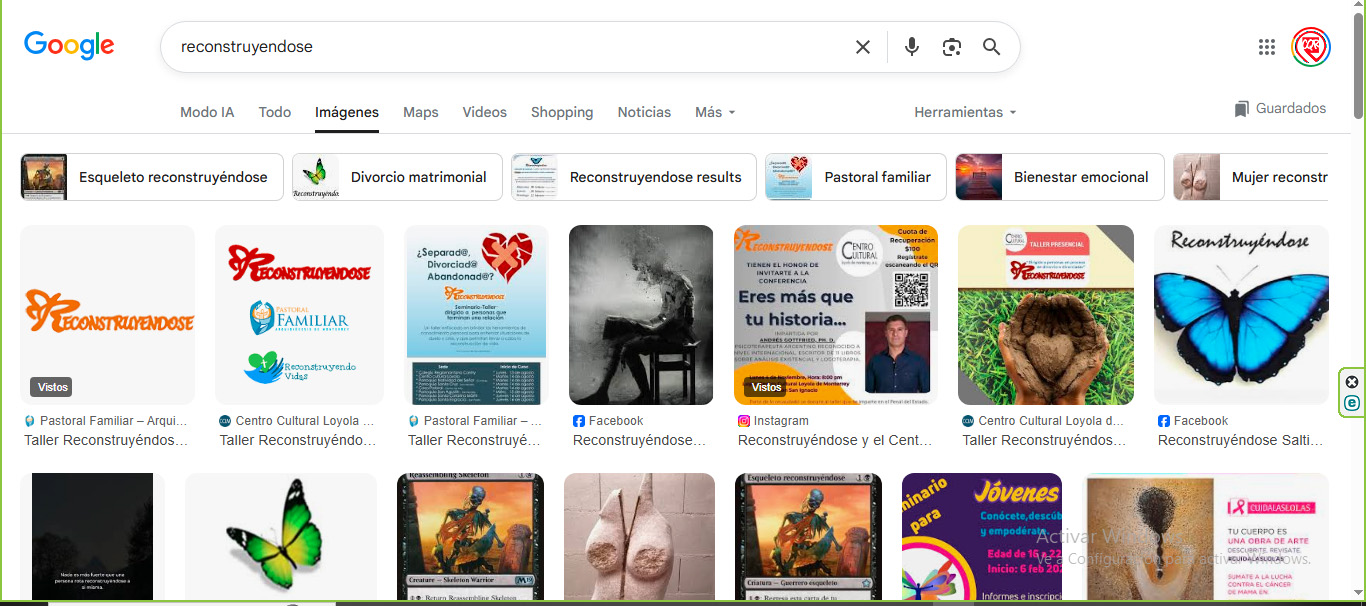Select the Esqueleto reconstruyéndose suggestion chip
The image size is (1366, 606).
(x=152, y=177)
